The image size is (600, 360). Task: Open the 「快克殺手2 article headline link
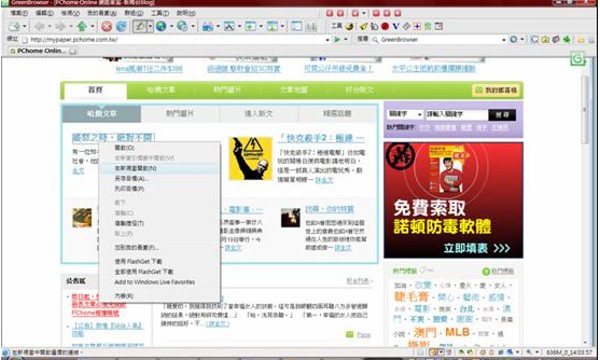321,138
